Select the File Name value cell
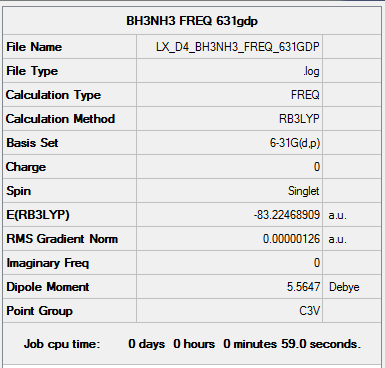This screenshot has width=385, height=368. pos(229,47)
